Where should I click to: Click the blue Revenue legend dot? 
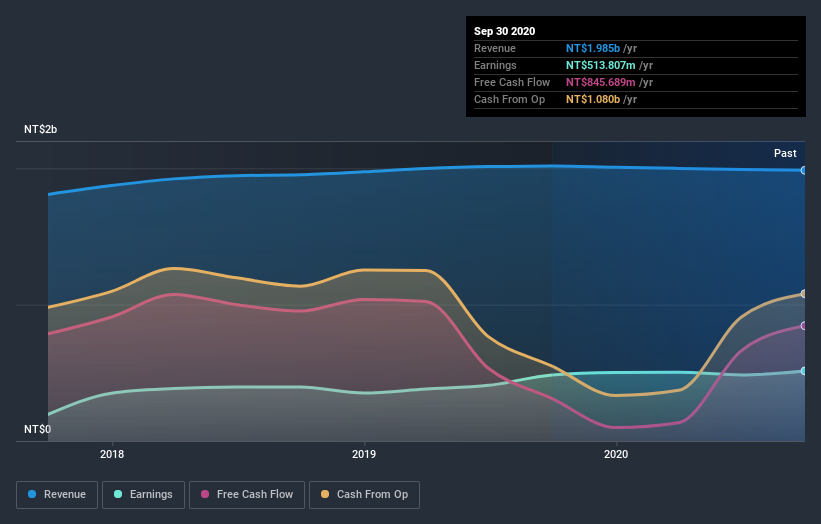32,494
